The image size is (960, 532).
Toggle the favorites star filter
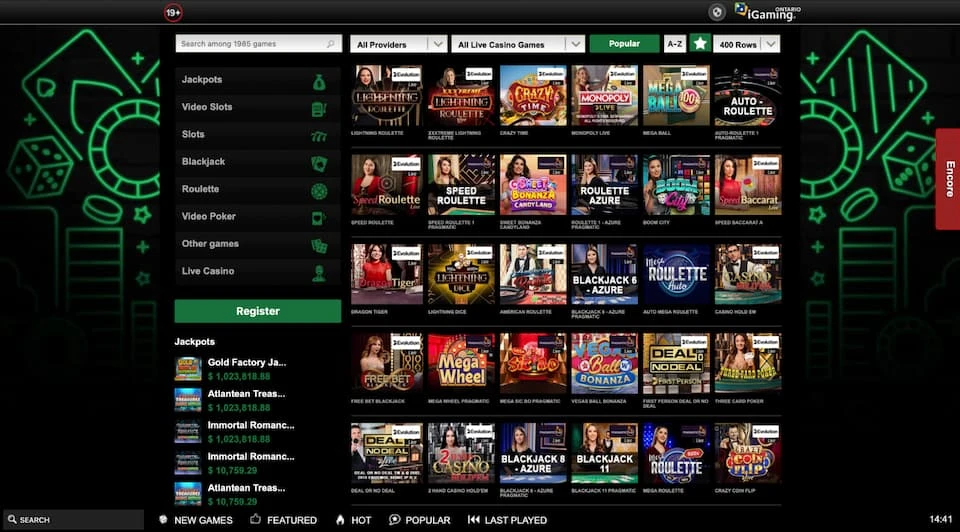pyautogui.click(x=700, y=43)
